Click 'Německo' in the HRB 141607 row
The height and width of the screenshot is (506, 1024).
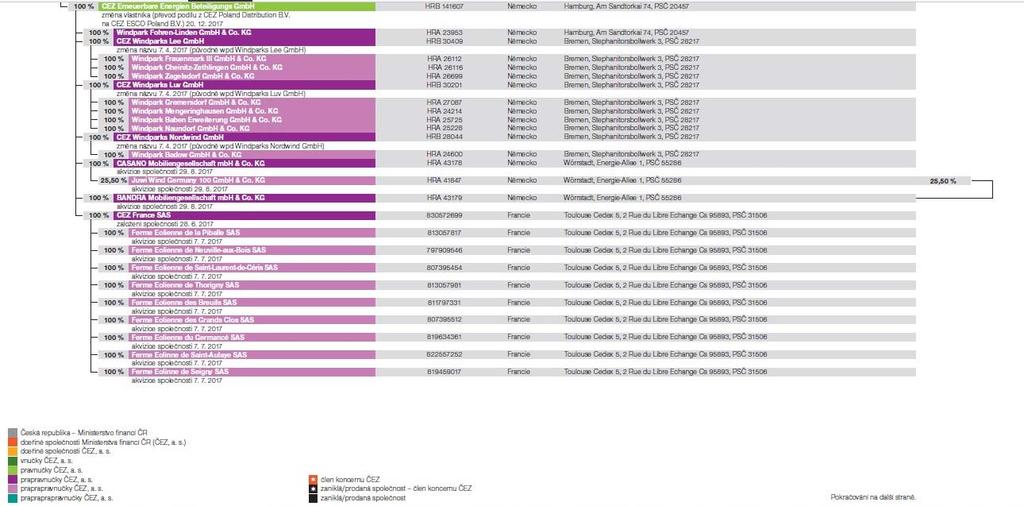(522, 6)
